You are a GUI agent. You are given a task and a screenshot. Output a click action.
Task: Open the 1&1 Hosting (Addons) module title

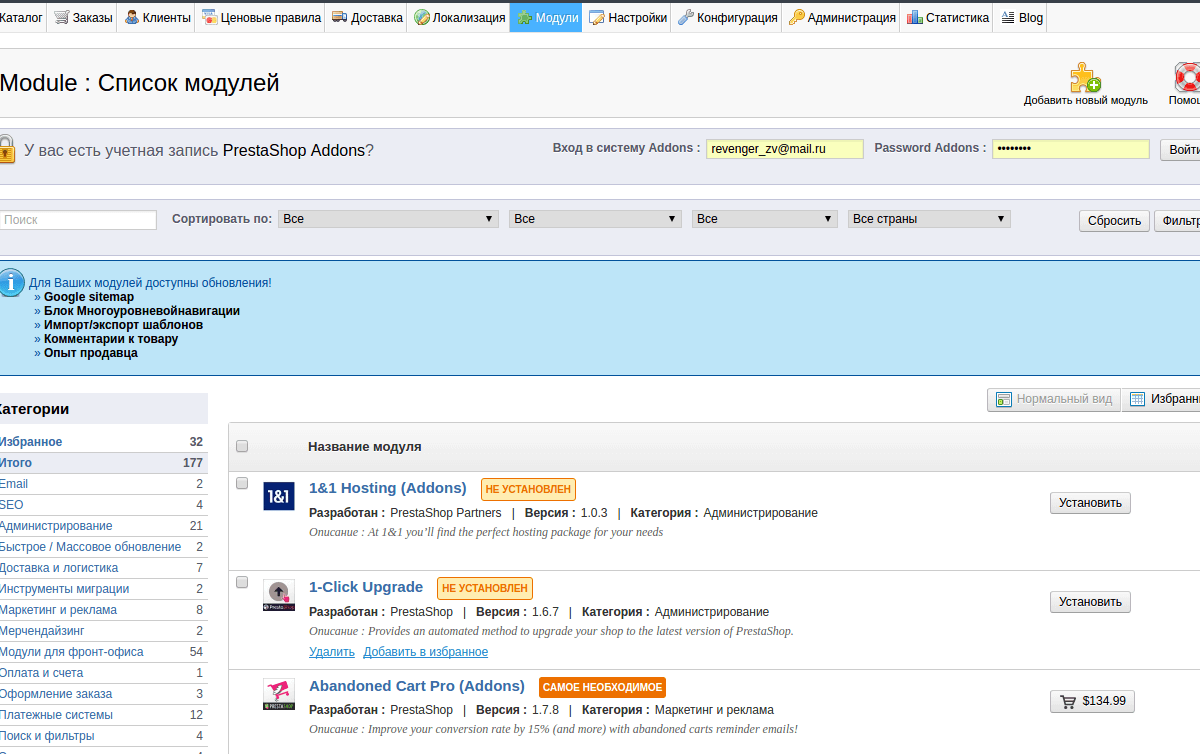(x=388, y=488)
